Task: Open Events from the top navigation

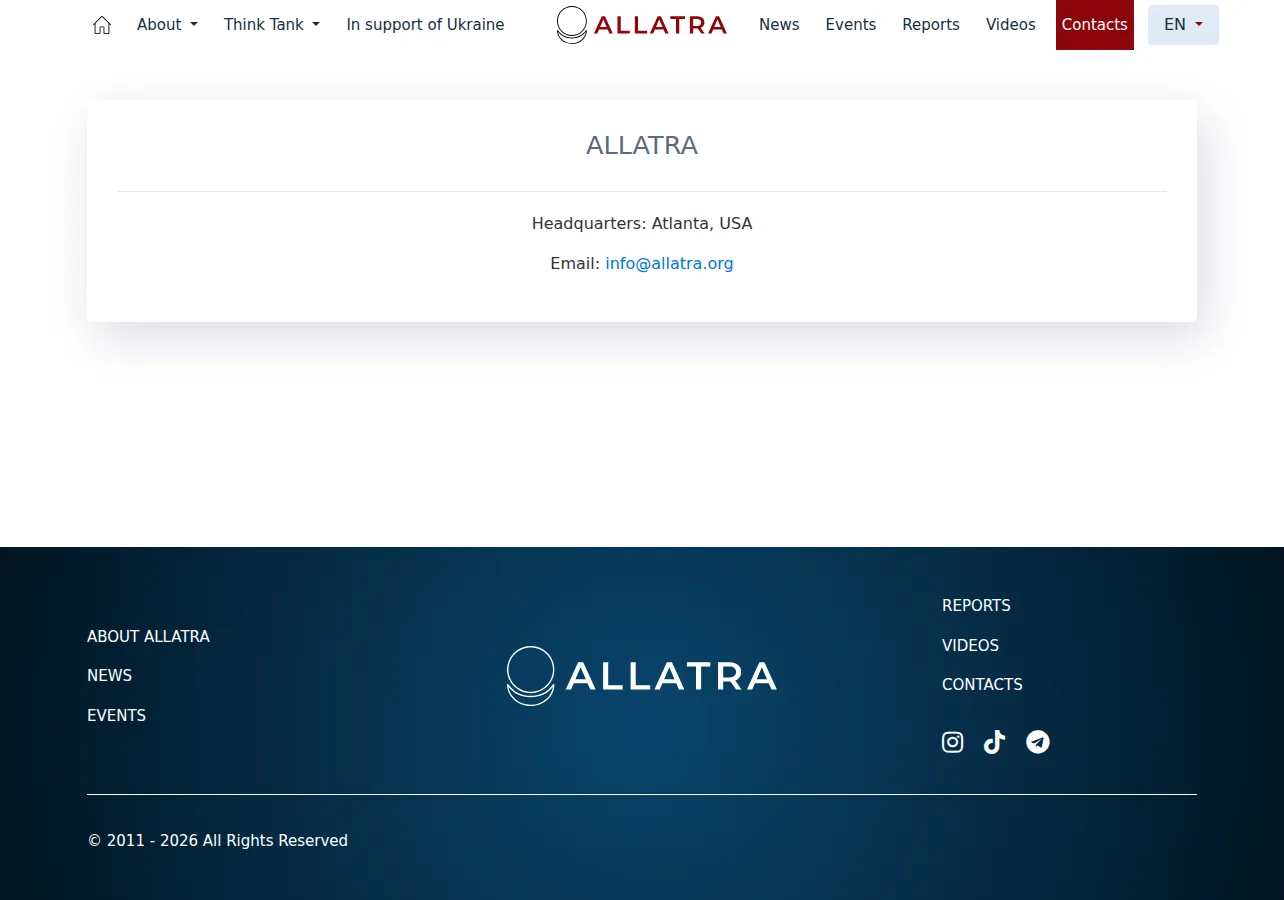Action: [851, 25]
